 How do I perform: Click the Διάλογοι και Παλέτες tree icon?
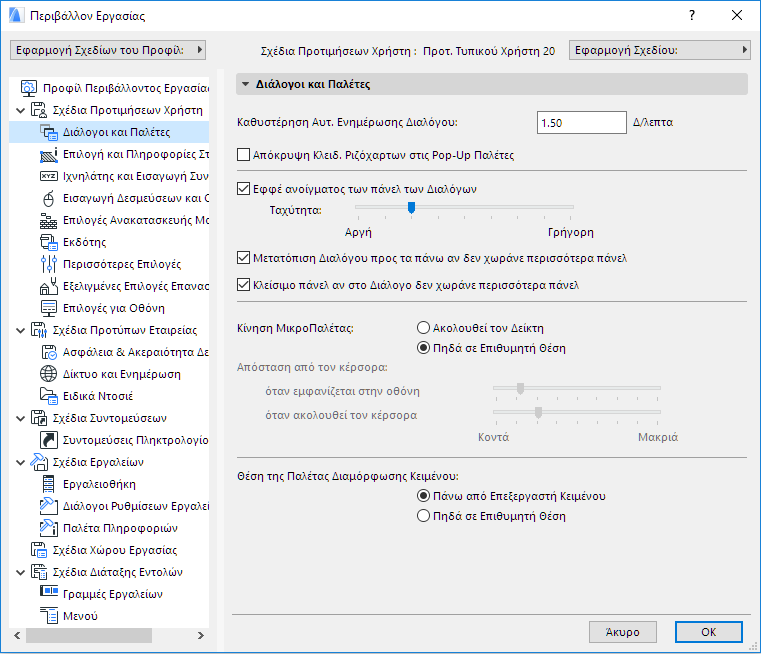pos(49,132)
